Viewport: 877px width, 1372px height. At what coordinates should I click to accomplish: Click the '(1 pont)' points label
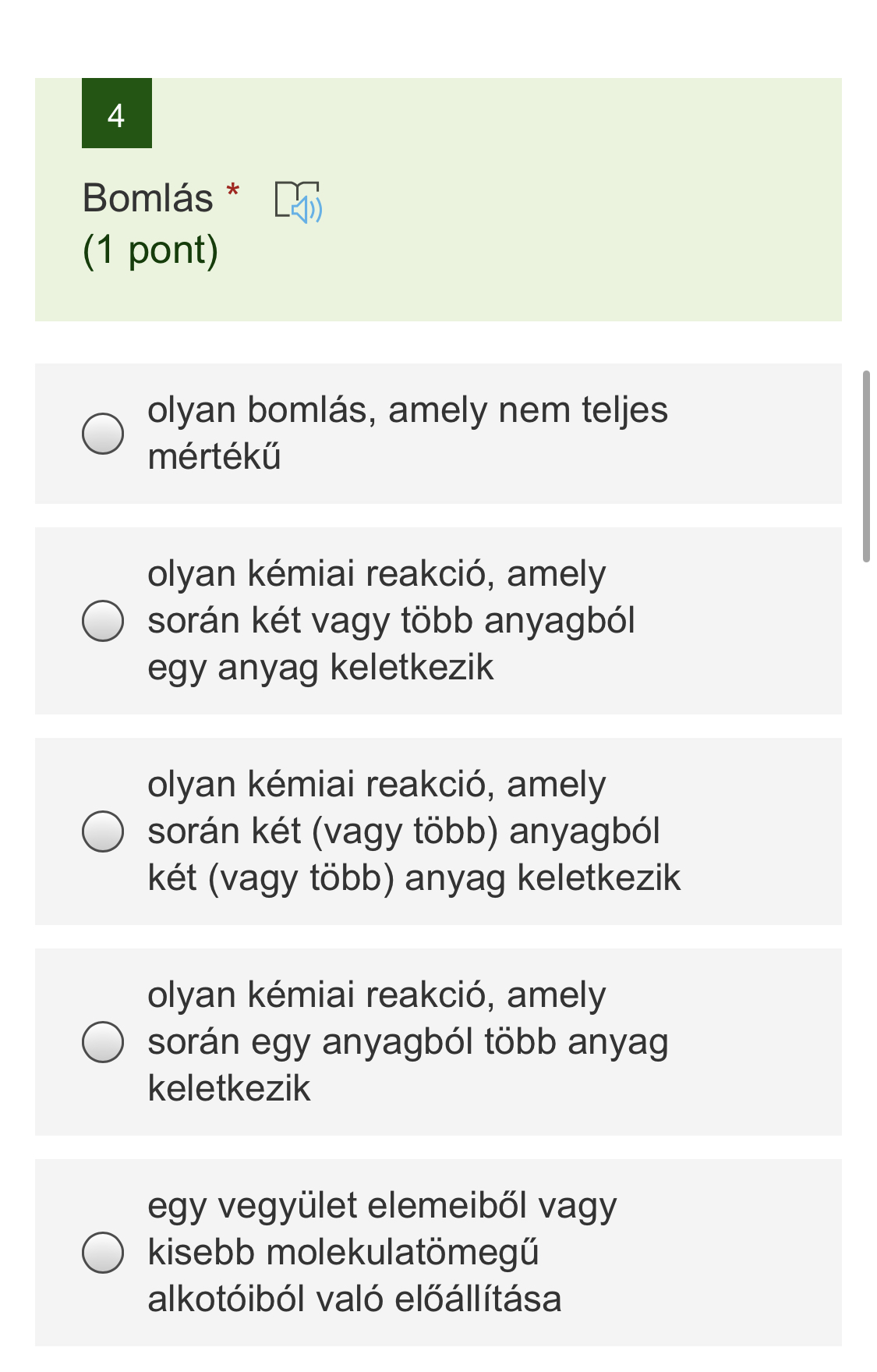click(150, 250)
